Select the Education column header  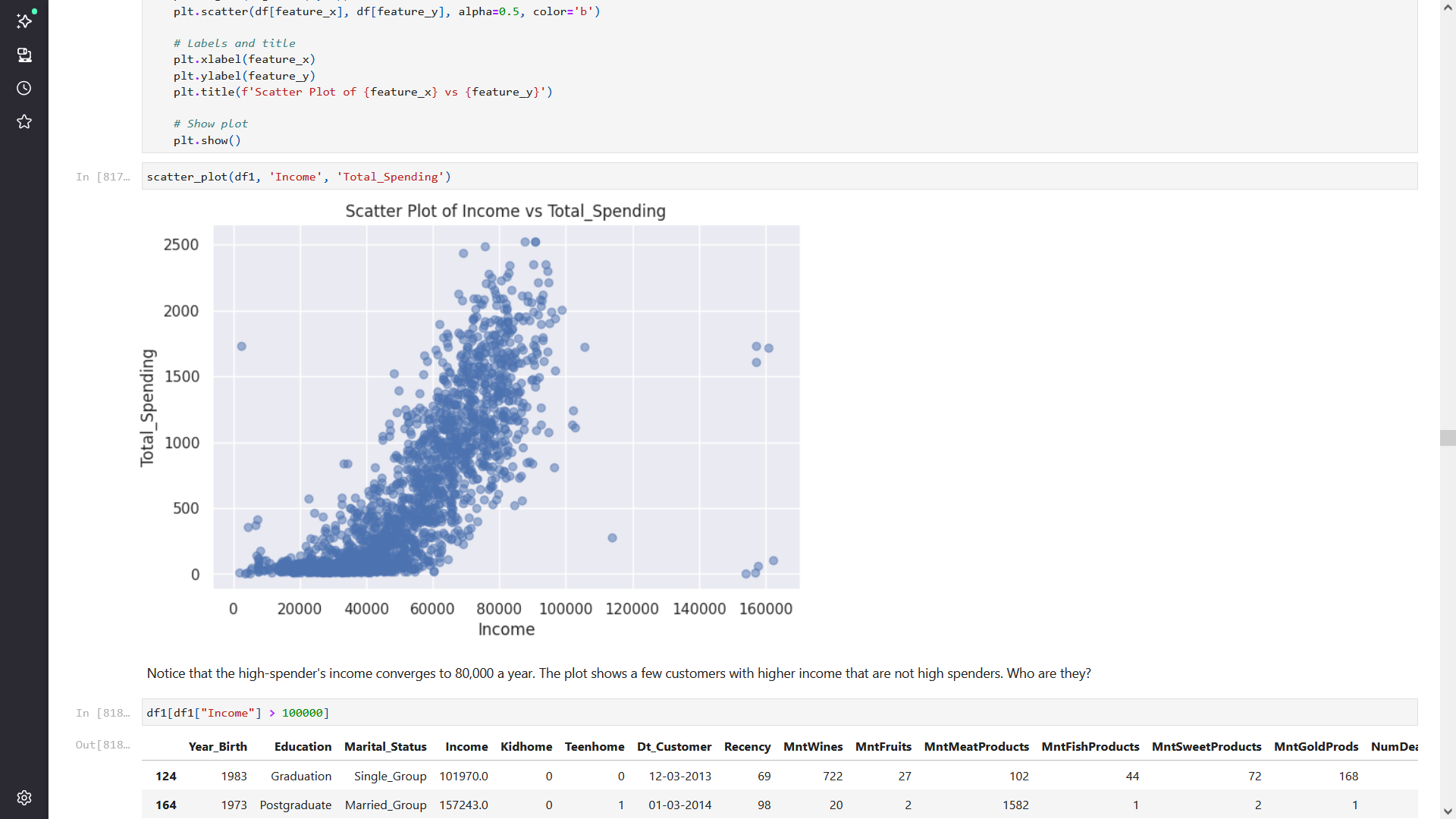click(303, 746)
